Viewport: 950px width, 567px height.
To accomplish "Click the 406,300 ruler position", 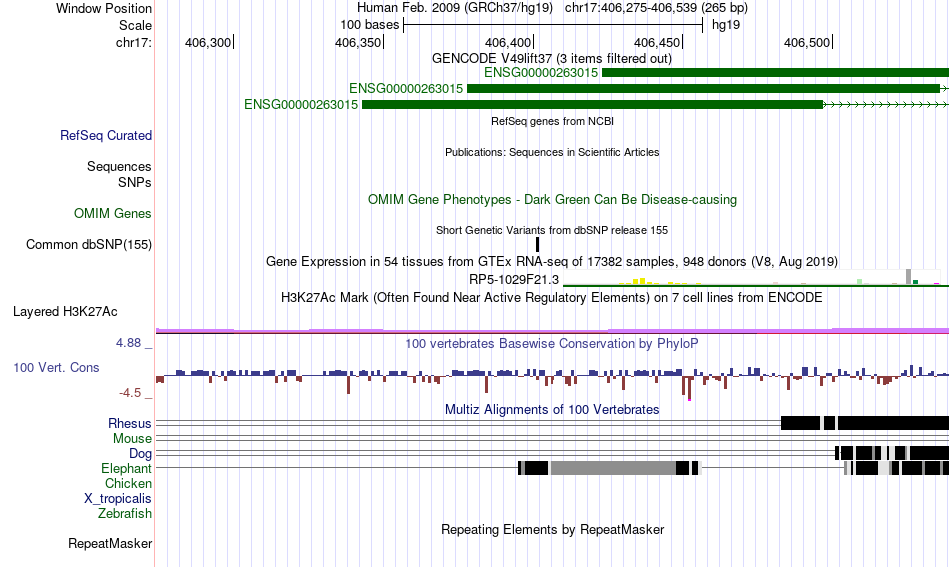I will 208,42.
